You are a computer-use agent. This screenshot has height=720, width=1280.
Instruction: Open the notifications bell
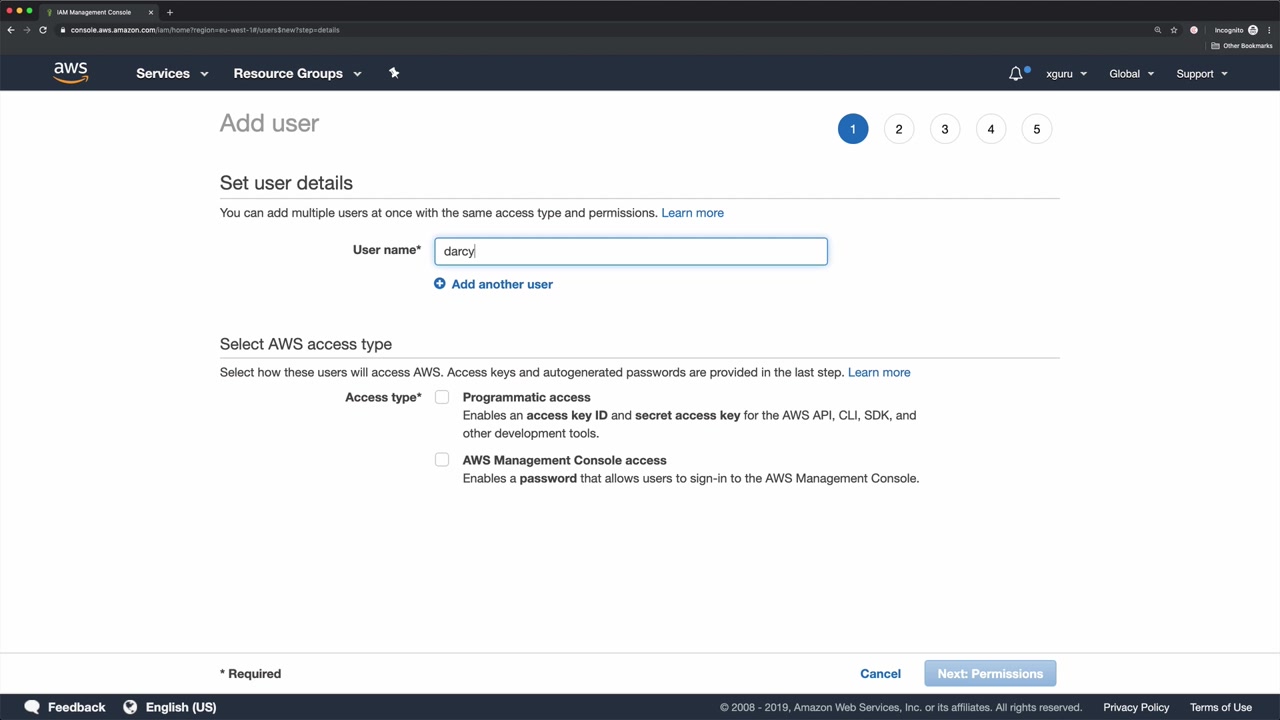click(1016, 73)
